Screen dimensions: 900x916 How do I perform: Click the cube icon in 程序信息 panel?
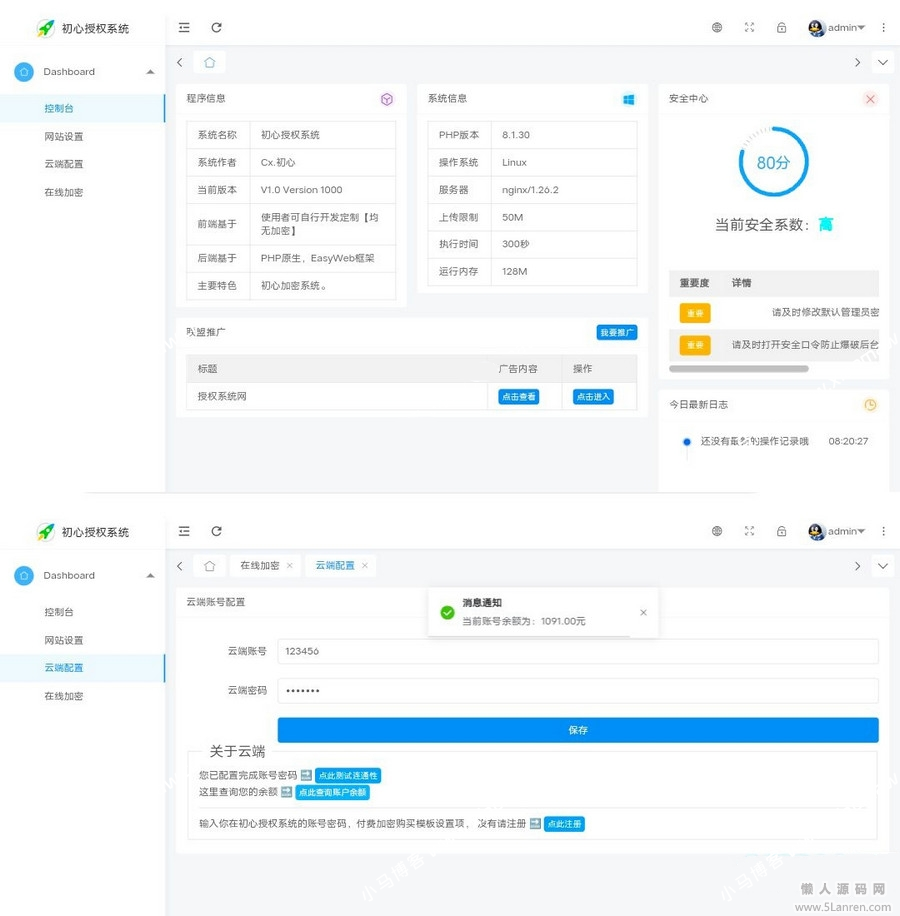tap(387, 99)
